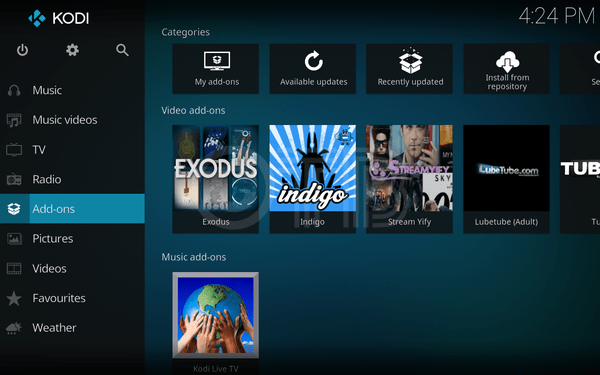600x375 pixels.
Task: Select Music videos in the sidebar
Action: [x=72, y=120]
